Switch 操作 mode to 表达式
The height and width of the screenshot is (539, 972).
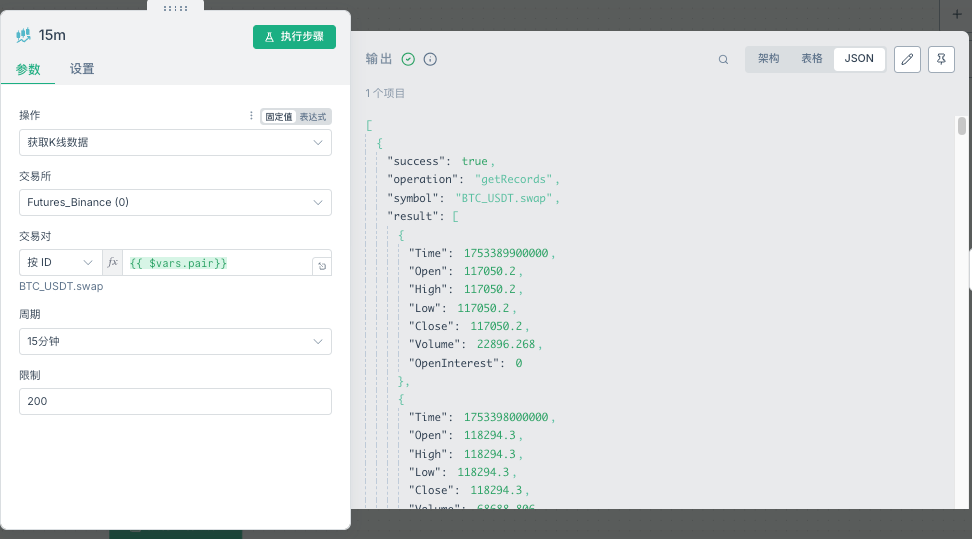(313, 116)
